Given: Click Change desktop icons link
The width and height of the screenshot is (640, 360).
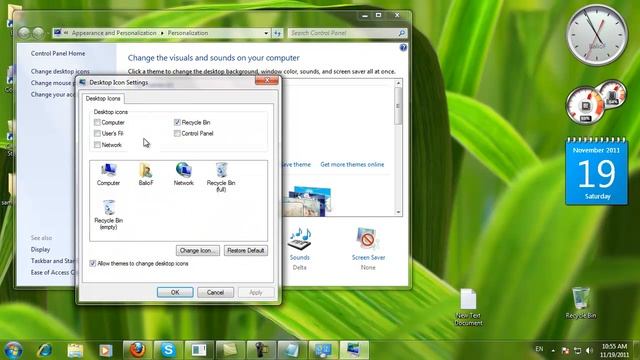Looking at the screenshot, I should click(60, 71).
